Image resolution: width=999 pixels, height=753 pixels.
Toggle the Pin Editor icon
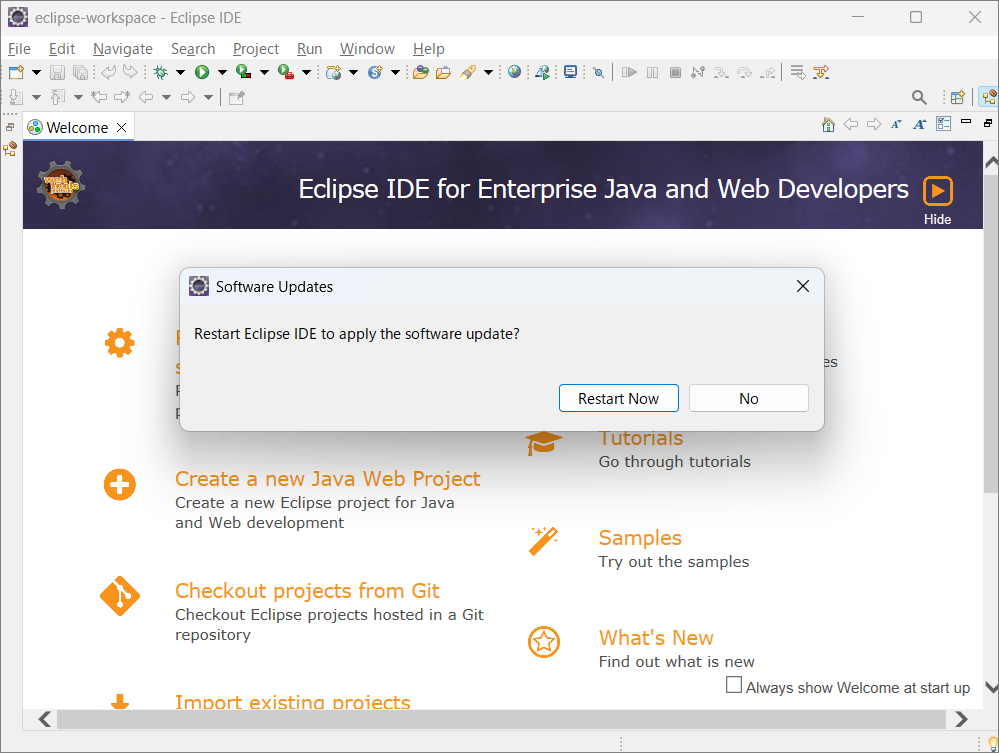pos(236,97)
